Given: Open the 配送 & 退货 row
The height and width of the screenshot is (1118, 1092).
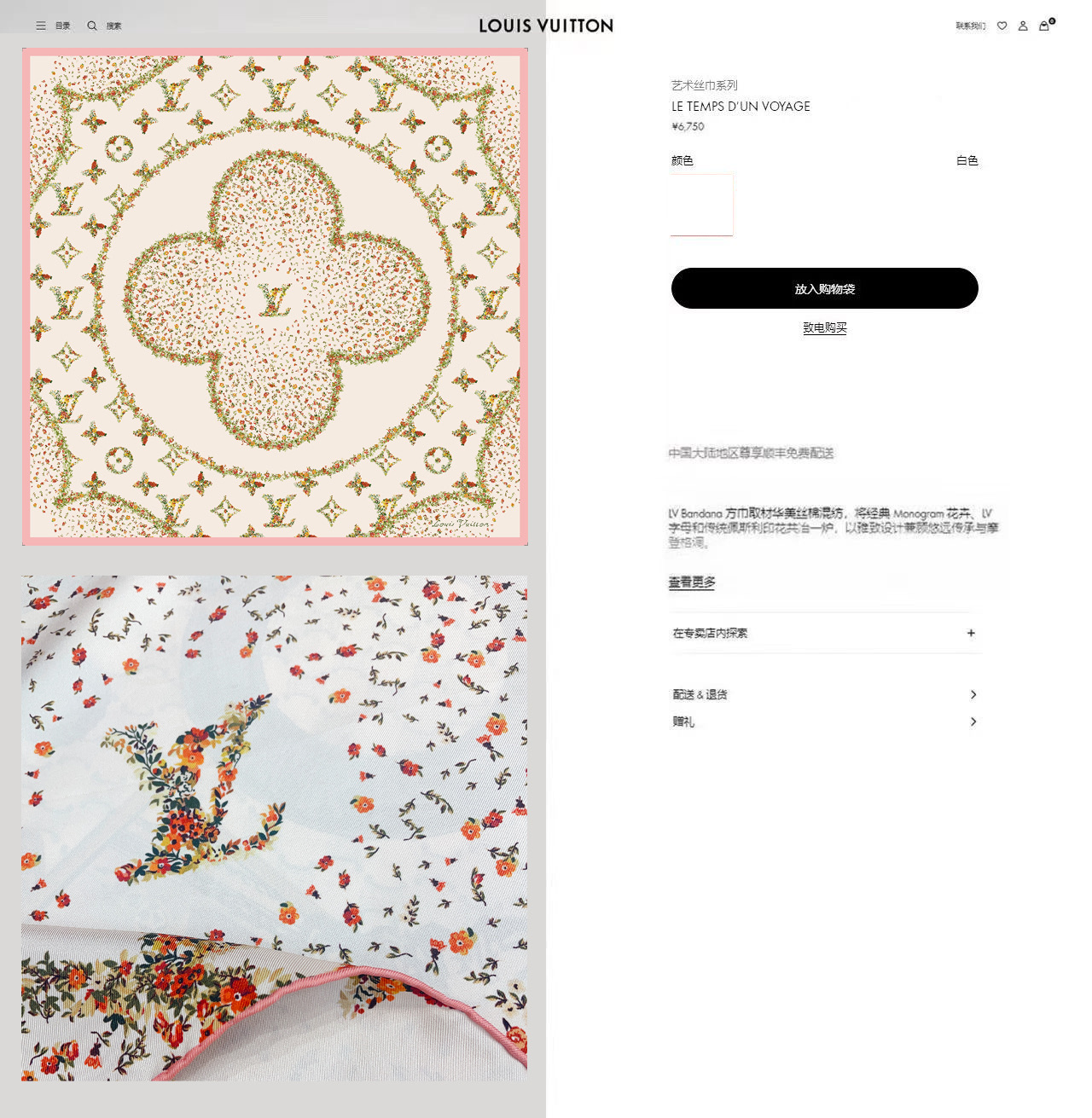Looking at the screenshot, I should [825, 694].
